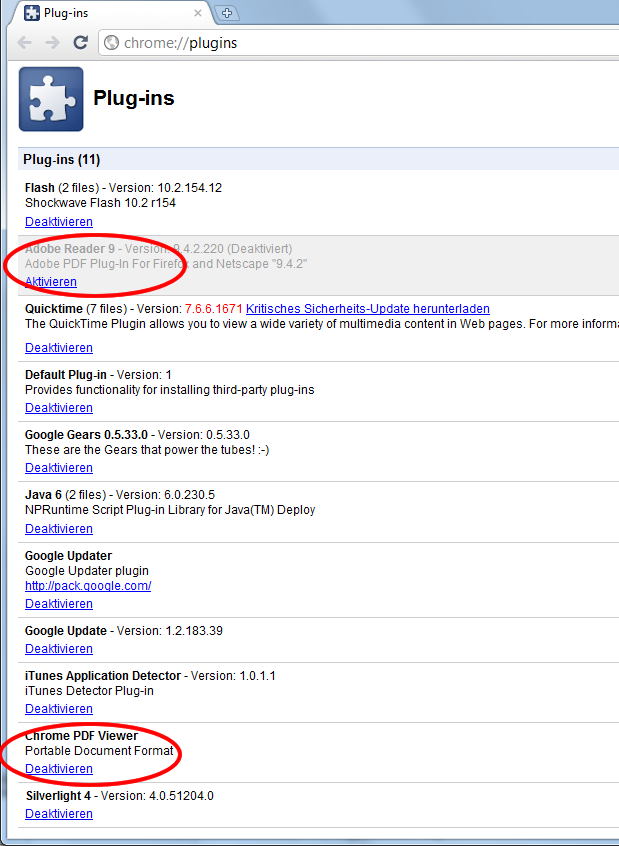Deactivate the iTunes Application Detector plug-in
Screen dimensions: 619x846
(59, 708)
